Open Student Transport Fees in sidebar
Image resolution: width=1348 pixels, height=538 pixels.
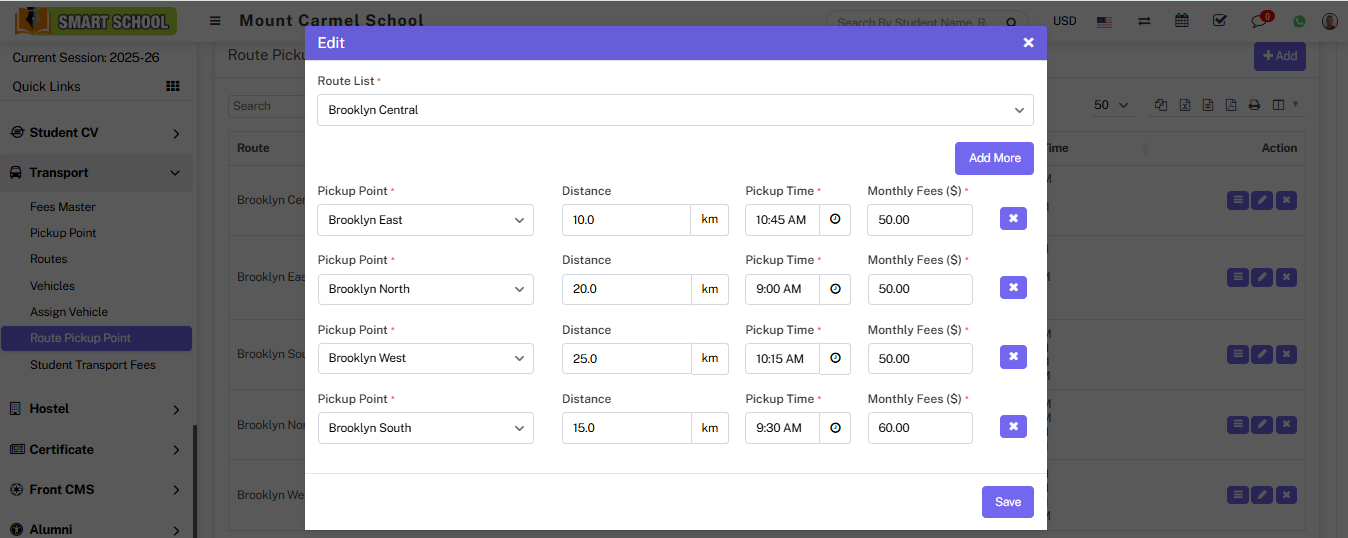tap(93, 365)
